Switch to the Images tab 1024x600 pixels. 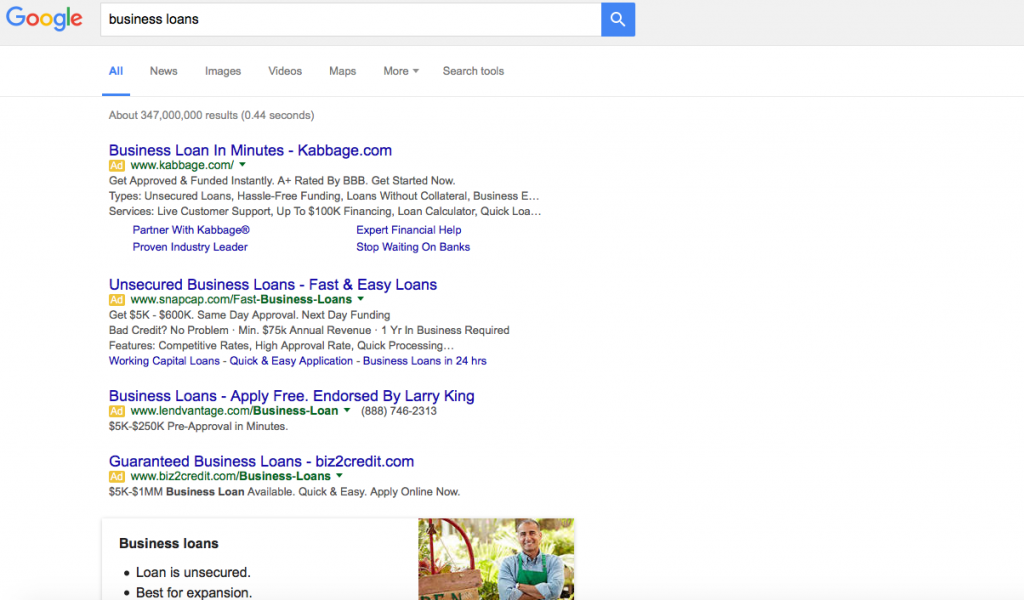[x=222, y=71]
